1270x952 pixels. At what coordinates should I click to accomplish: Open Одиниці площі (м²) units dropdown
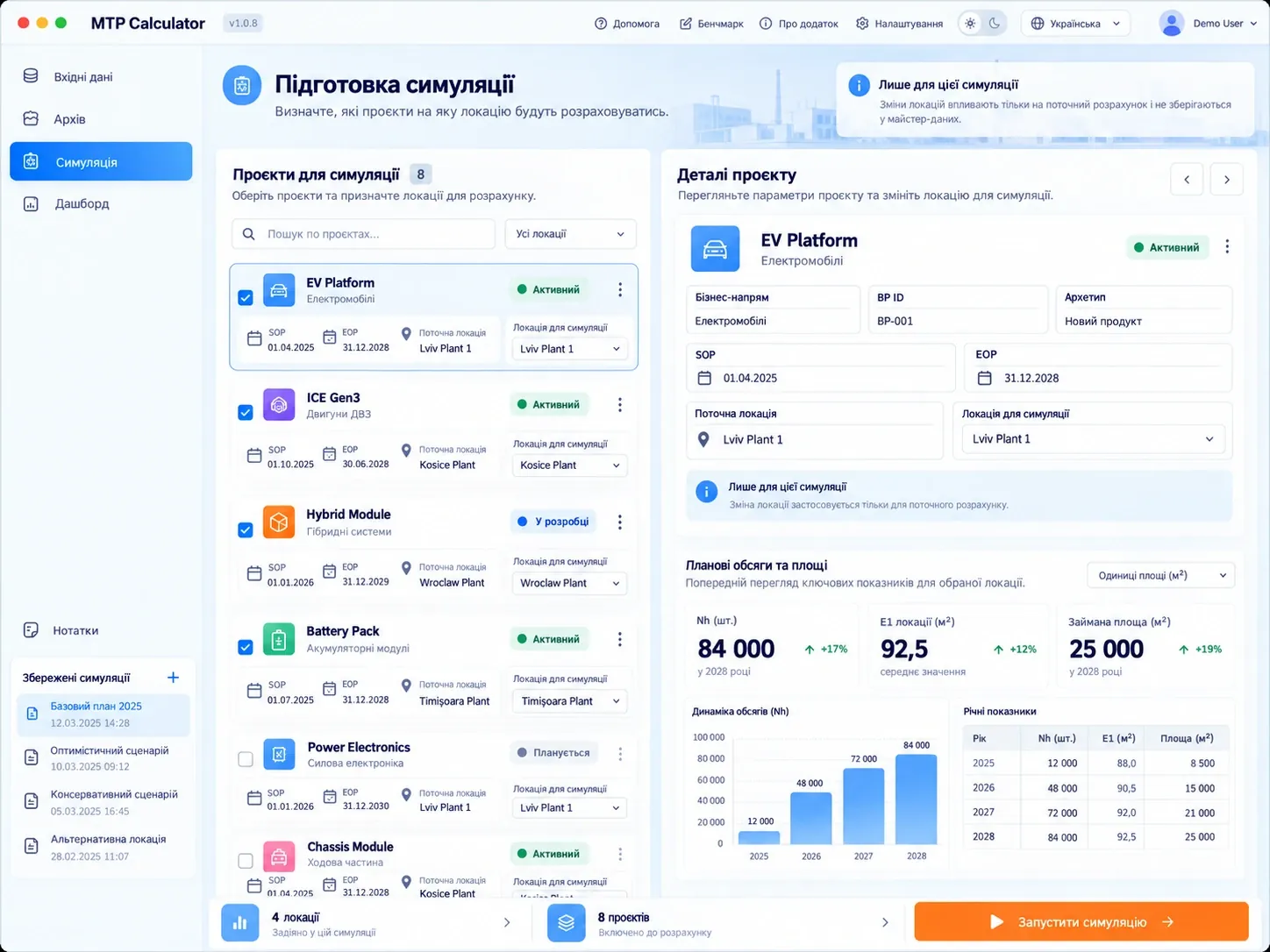click(1161, 575)
